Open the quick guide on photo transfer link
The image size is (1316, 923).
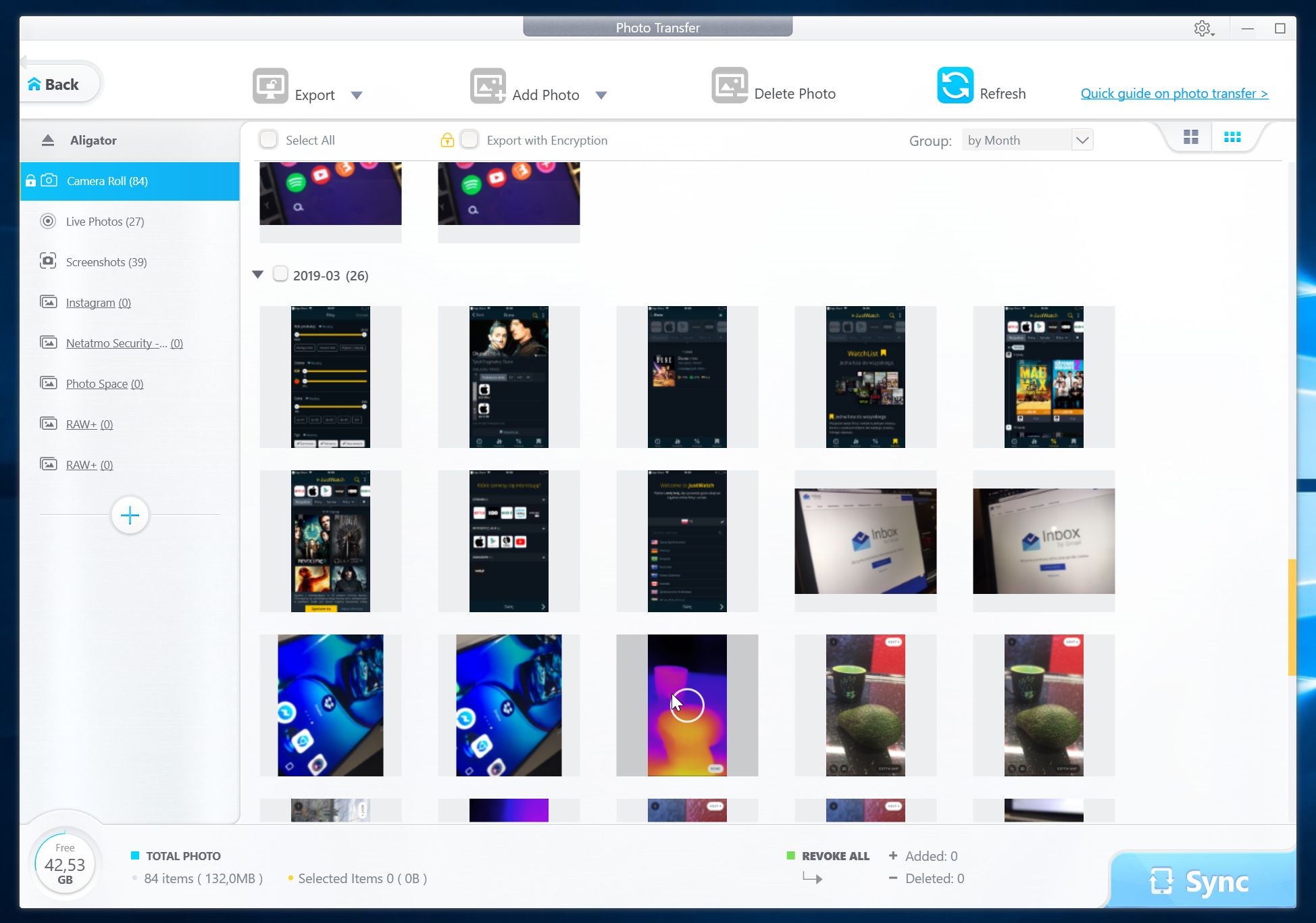1174,93
